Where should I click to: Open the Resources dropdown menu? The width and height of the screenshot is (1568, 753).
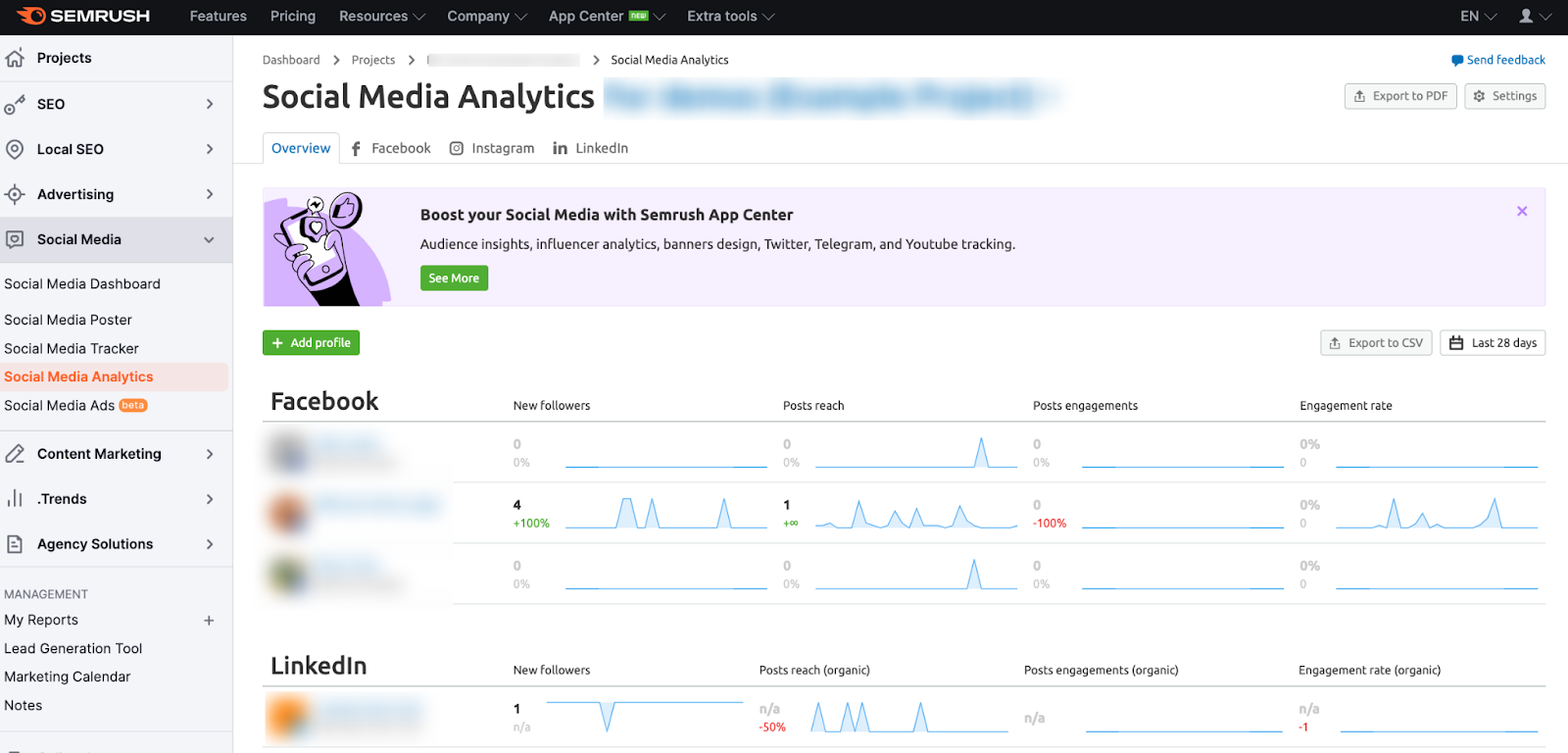click(x=381, y=16)
